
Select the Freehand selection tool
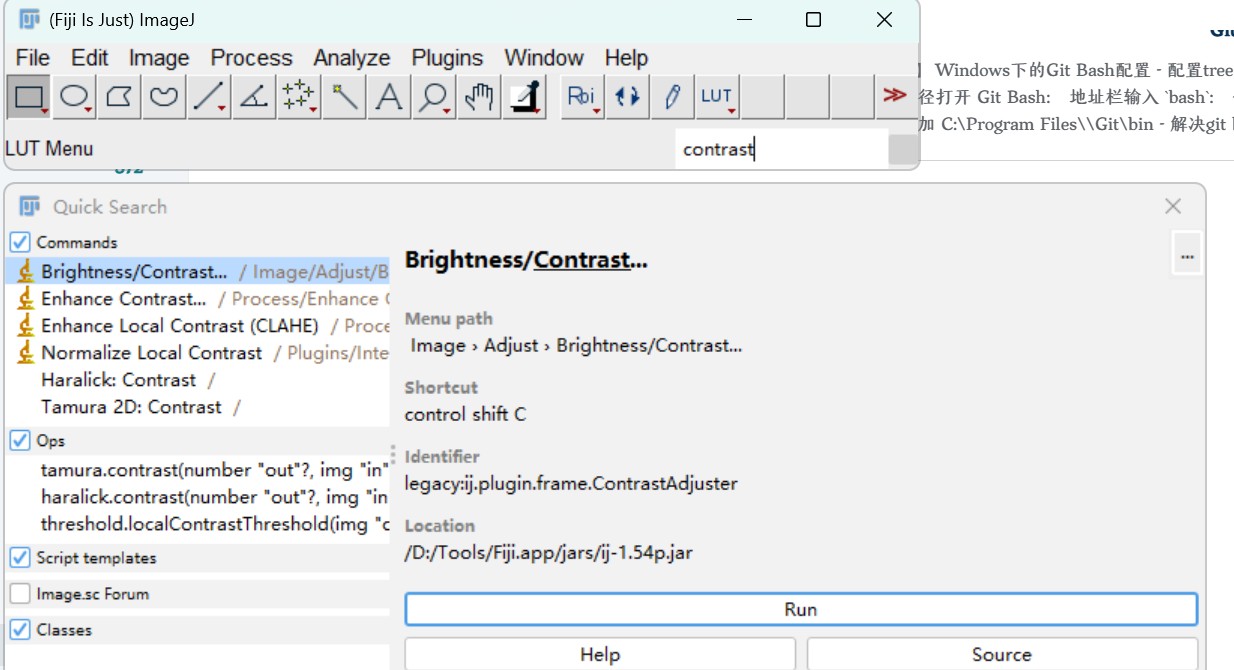(x=163, y=95)
